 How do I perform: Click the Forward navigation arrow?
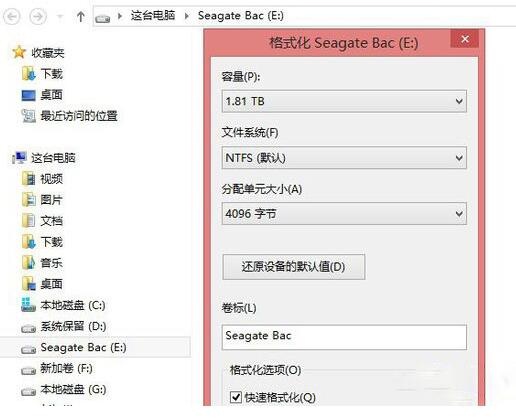click(x=38, y=16)
